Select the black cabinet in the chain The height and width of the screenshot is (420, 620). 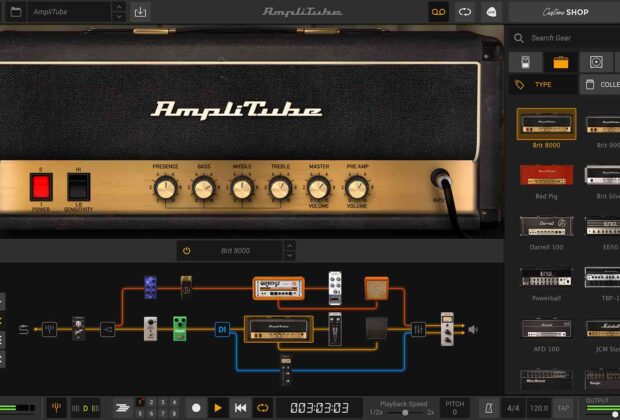point(376,328)
